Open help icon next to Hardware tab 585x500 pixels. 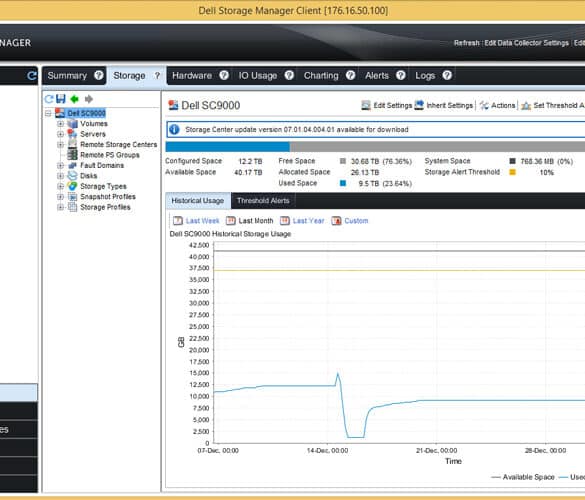pos(224,75)
